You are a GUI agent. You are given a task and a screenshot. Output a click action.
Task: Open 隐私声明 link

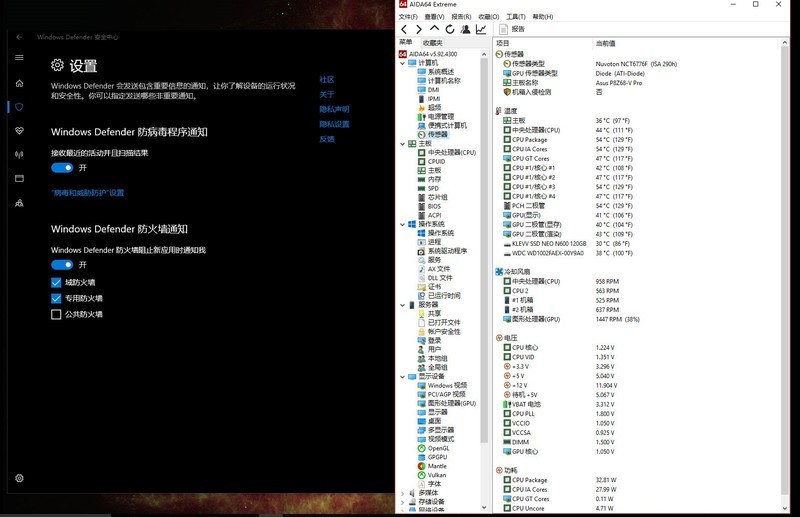tap(334, 109)
